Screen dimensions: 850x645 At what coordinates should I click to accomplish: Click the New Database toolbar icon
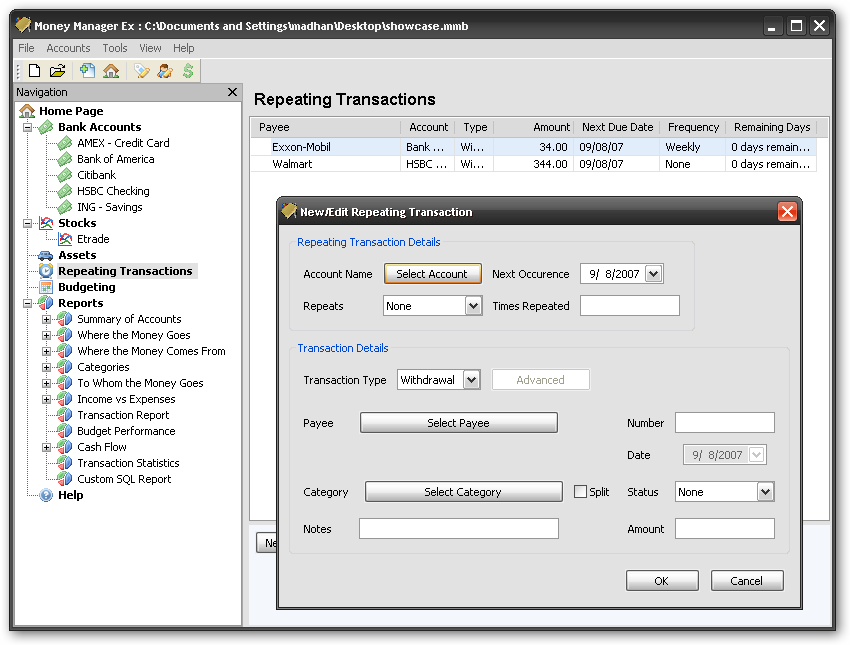tap(34, 71)
